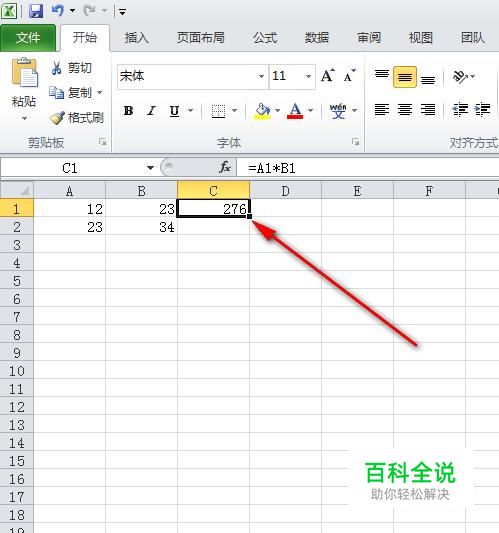Screen dimensions: 499x533
Task: Activate 格式刷 format painter
Action: (x=76, y=118)
